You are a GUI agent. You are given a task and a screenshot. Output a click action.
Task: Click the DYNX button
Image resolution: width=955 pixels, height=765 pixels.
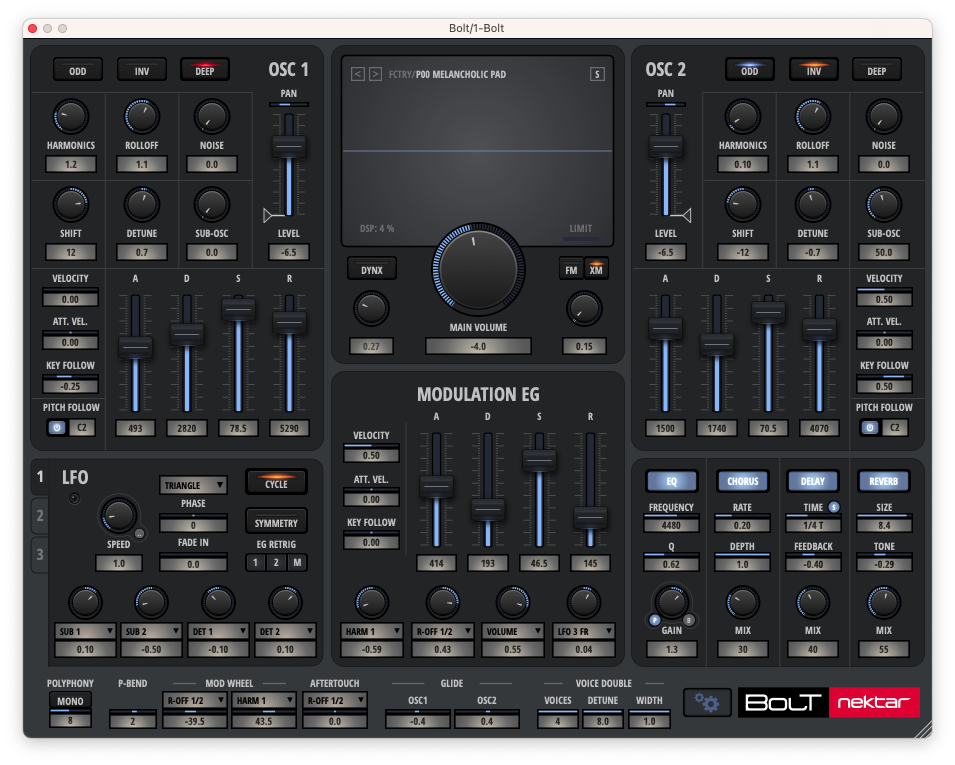(371, 269)
